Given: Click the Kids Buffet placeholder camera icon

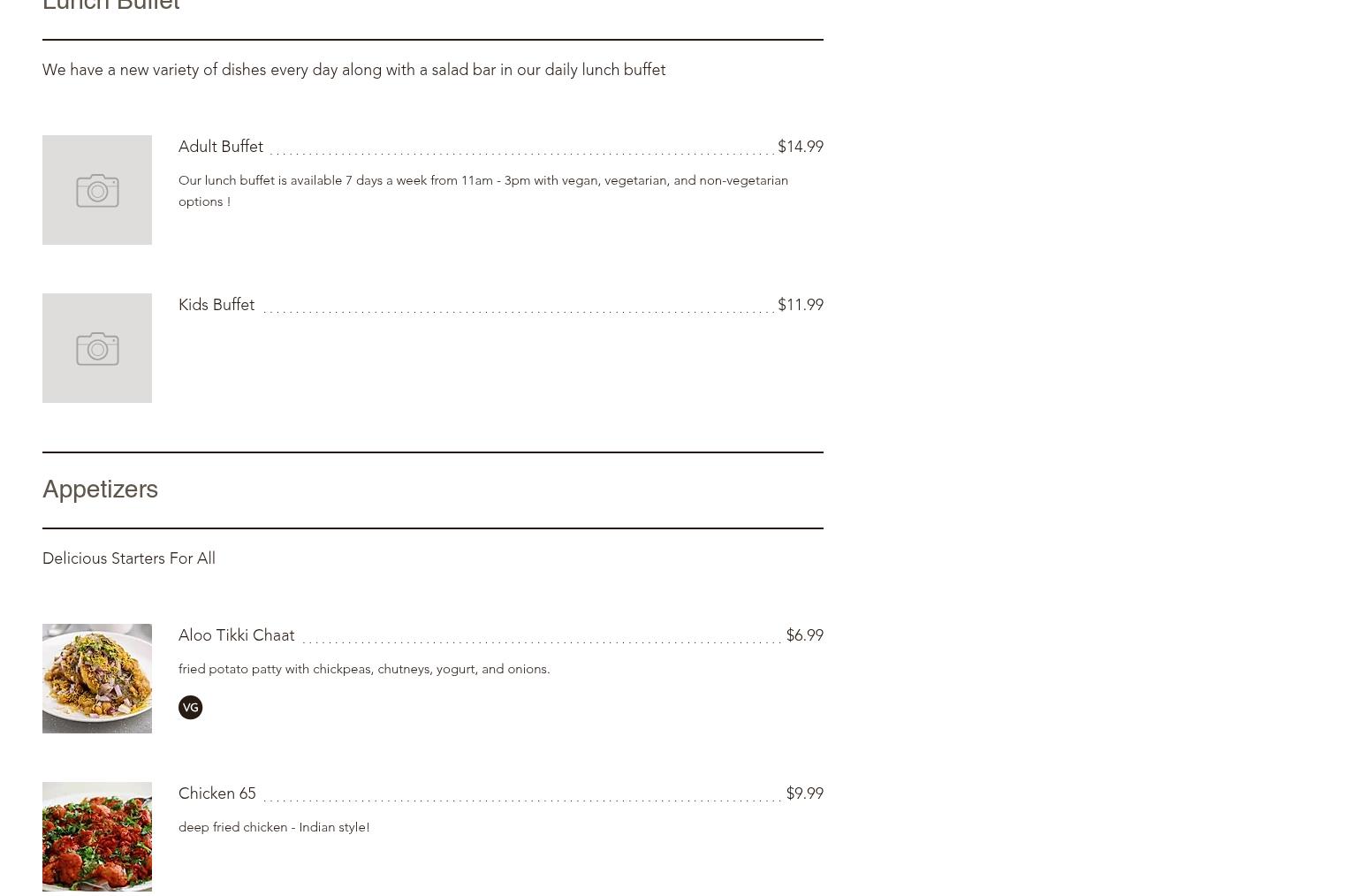Looking at the screenshot, I should click(97, 348).
